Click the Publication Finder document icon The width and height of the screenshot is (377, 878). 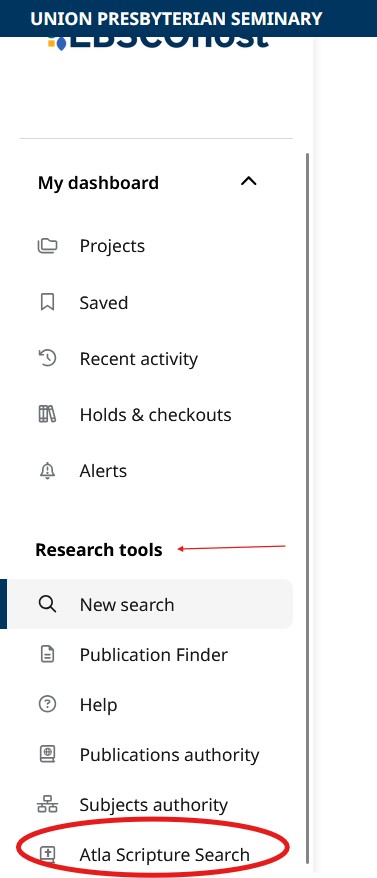click(x=47, y=655)
